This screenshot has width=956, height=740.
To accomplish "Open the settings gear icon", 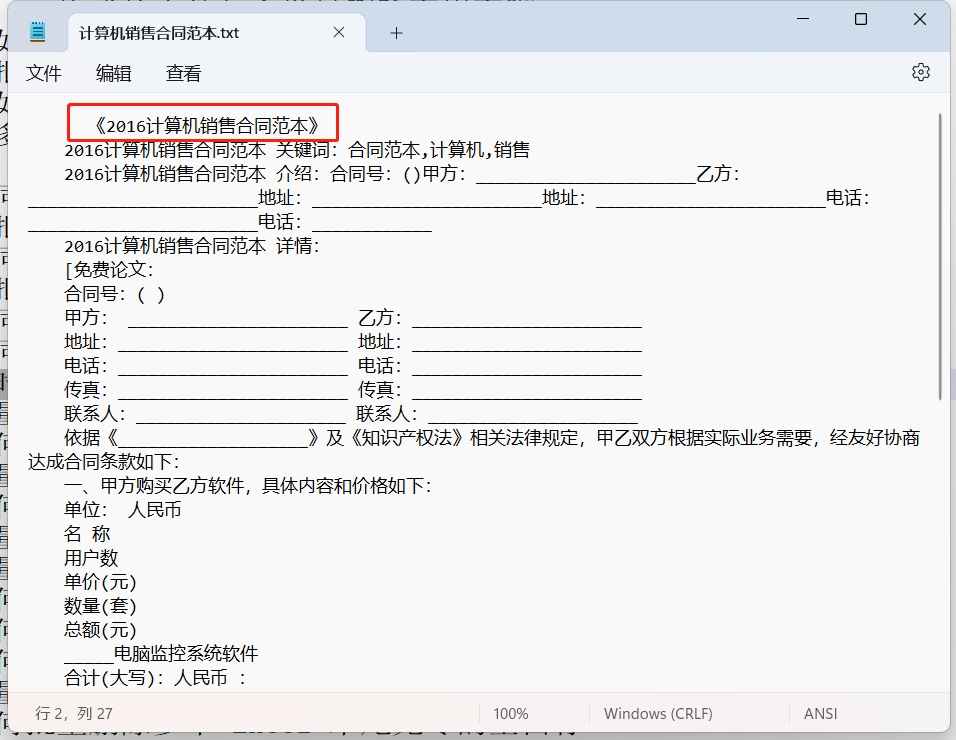I will coord(920,72).
